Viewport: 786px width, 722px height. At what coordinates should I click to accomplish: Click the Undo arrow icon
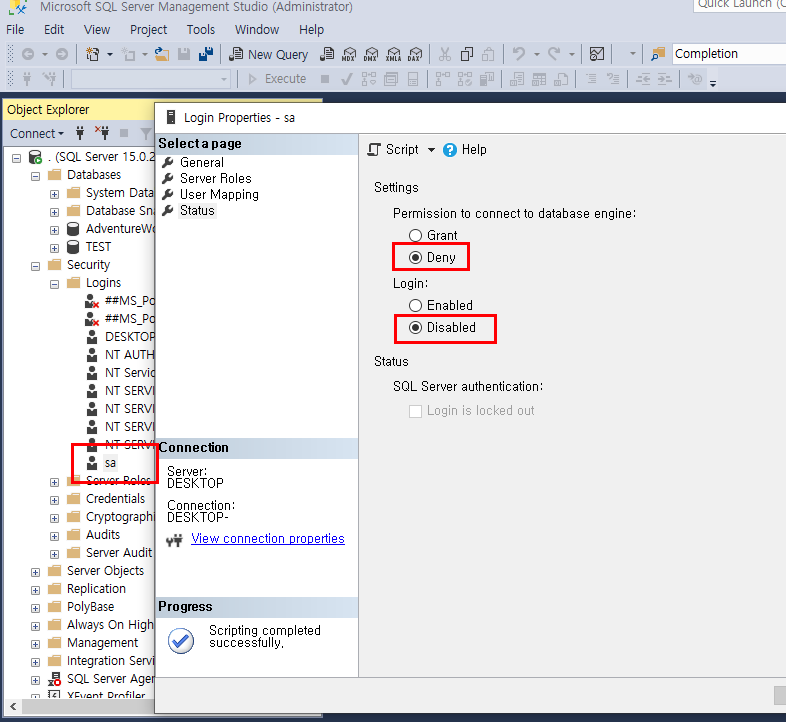tap(519, 54)
